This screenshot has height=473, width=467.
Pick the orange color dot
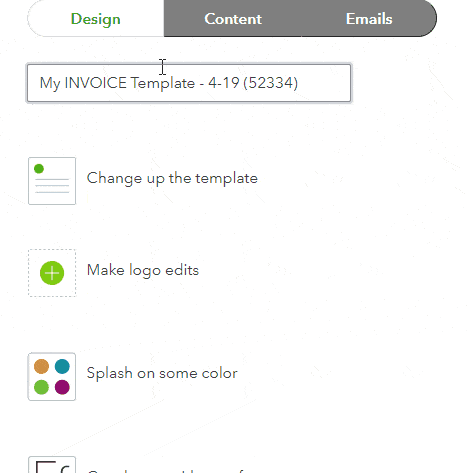point(41,366)
